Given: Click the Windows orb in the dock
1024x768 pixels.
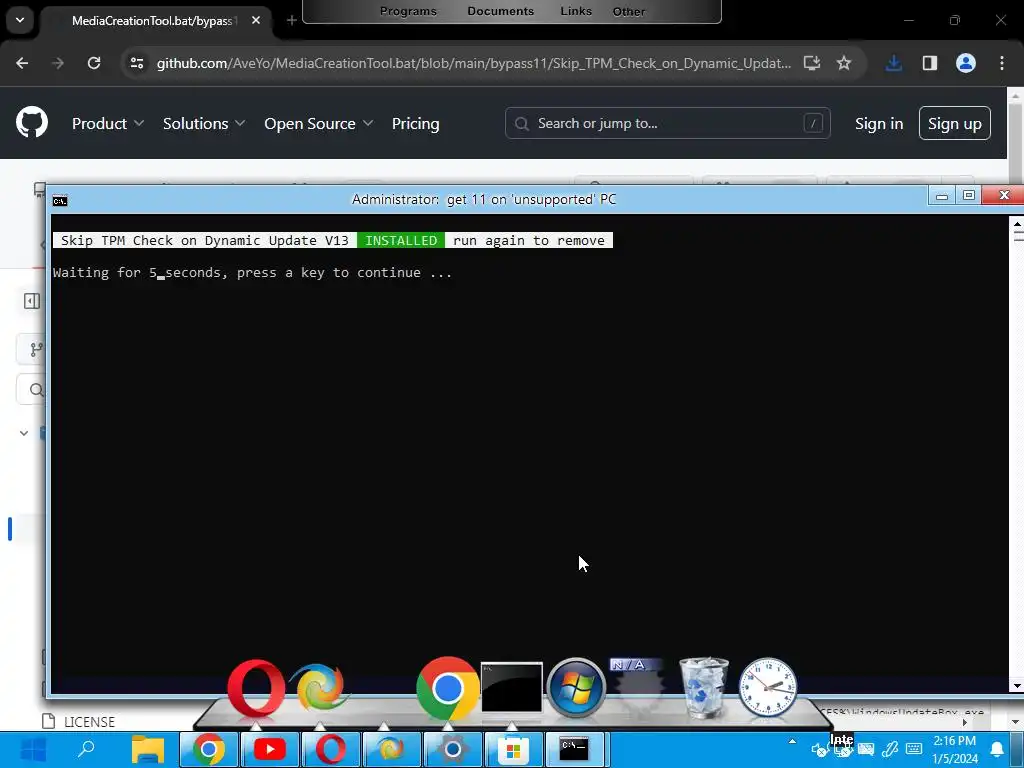Looking at the screenshot, I should click(x=576, y=688).
